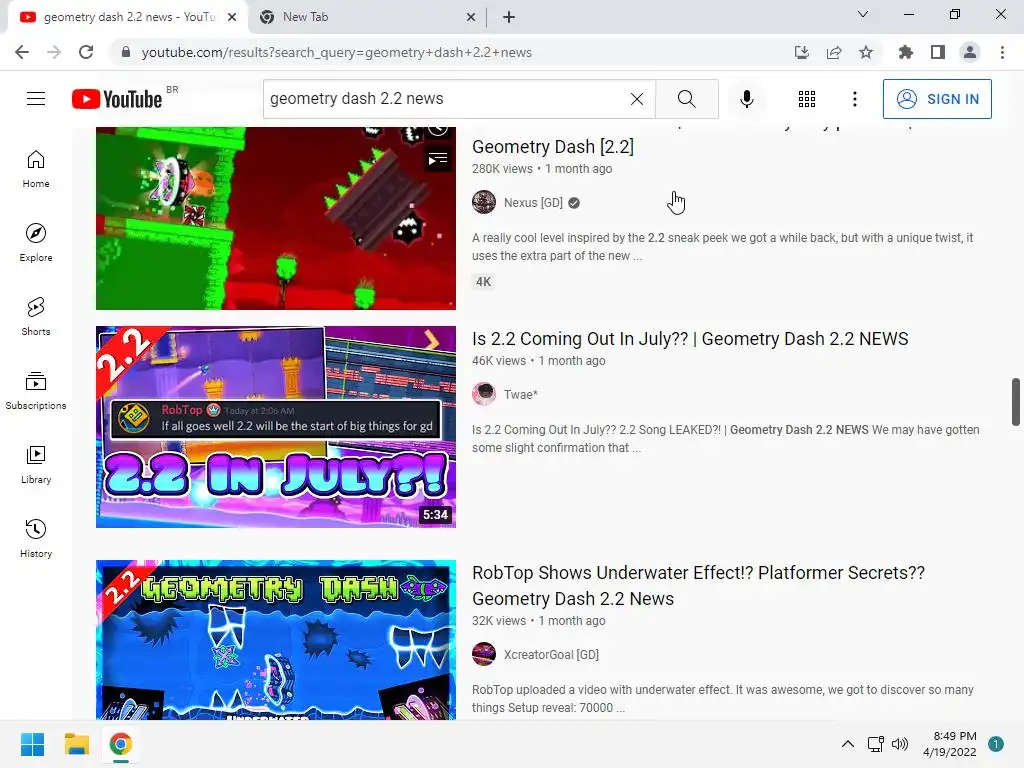The height and width of the screenshot is (768, 1024).
Task: Reload the current page
Action: (x=86, y=52)
